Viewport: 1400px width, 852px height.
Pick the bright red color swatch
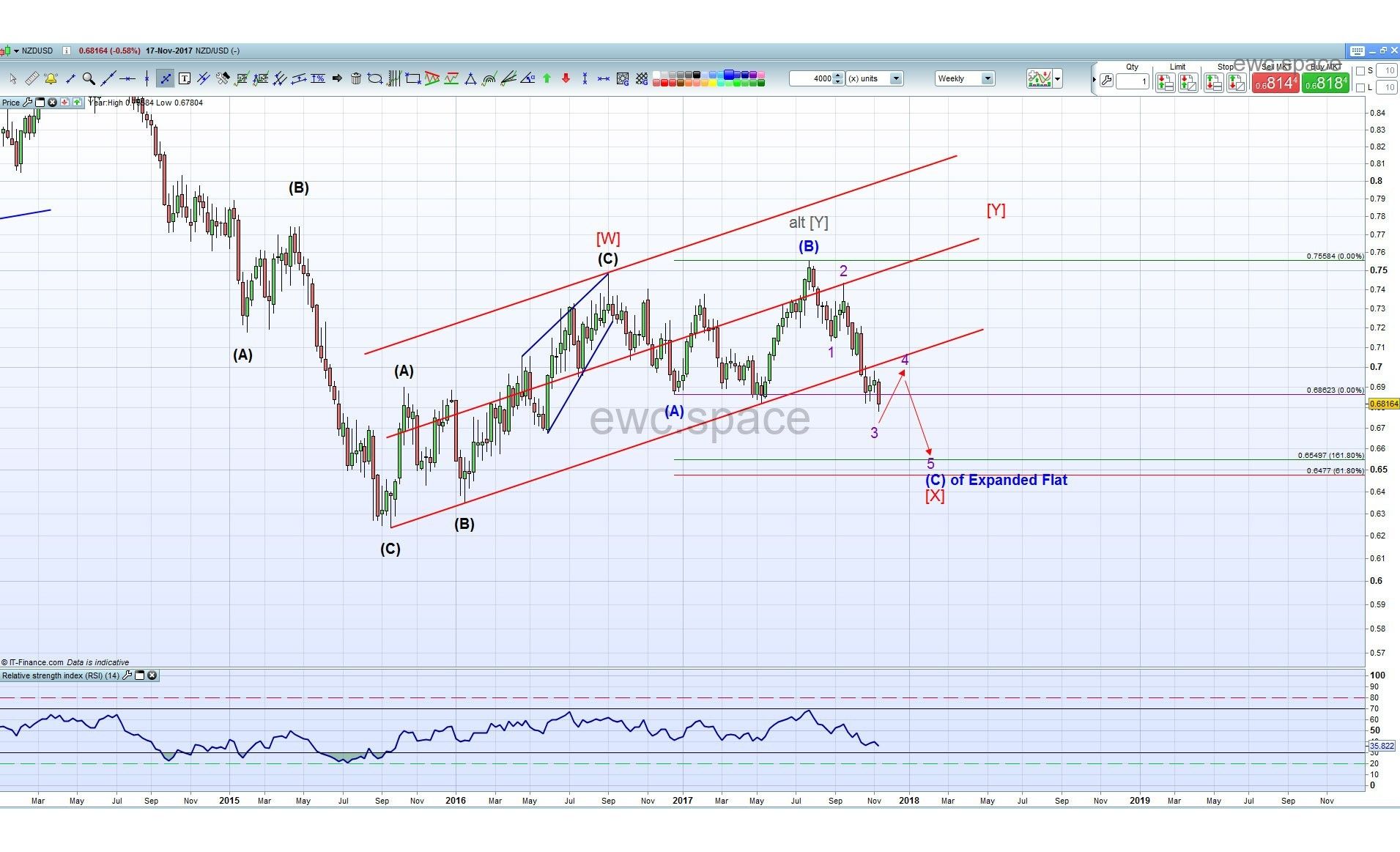tap(665, 83)
